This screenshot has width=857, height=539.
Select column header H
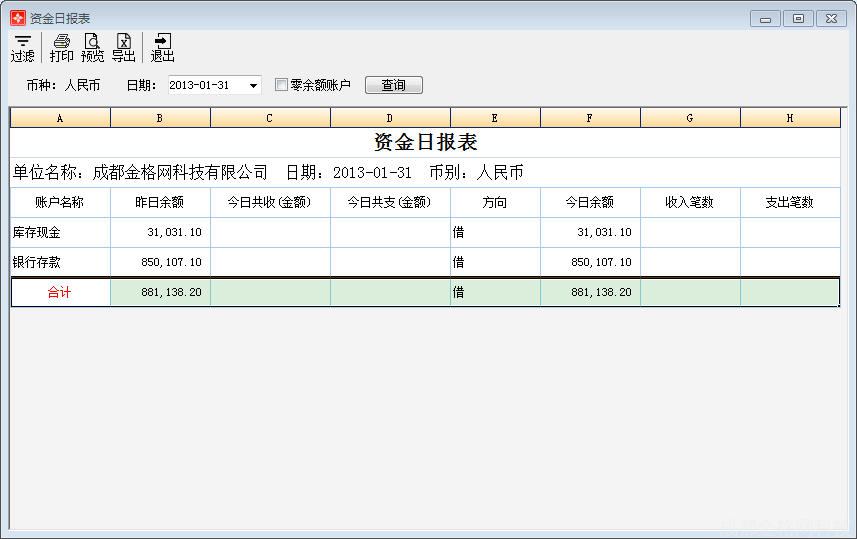[790, 118]
